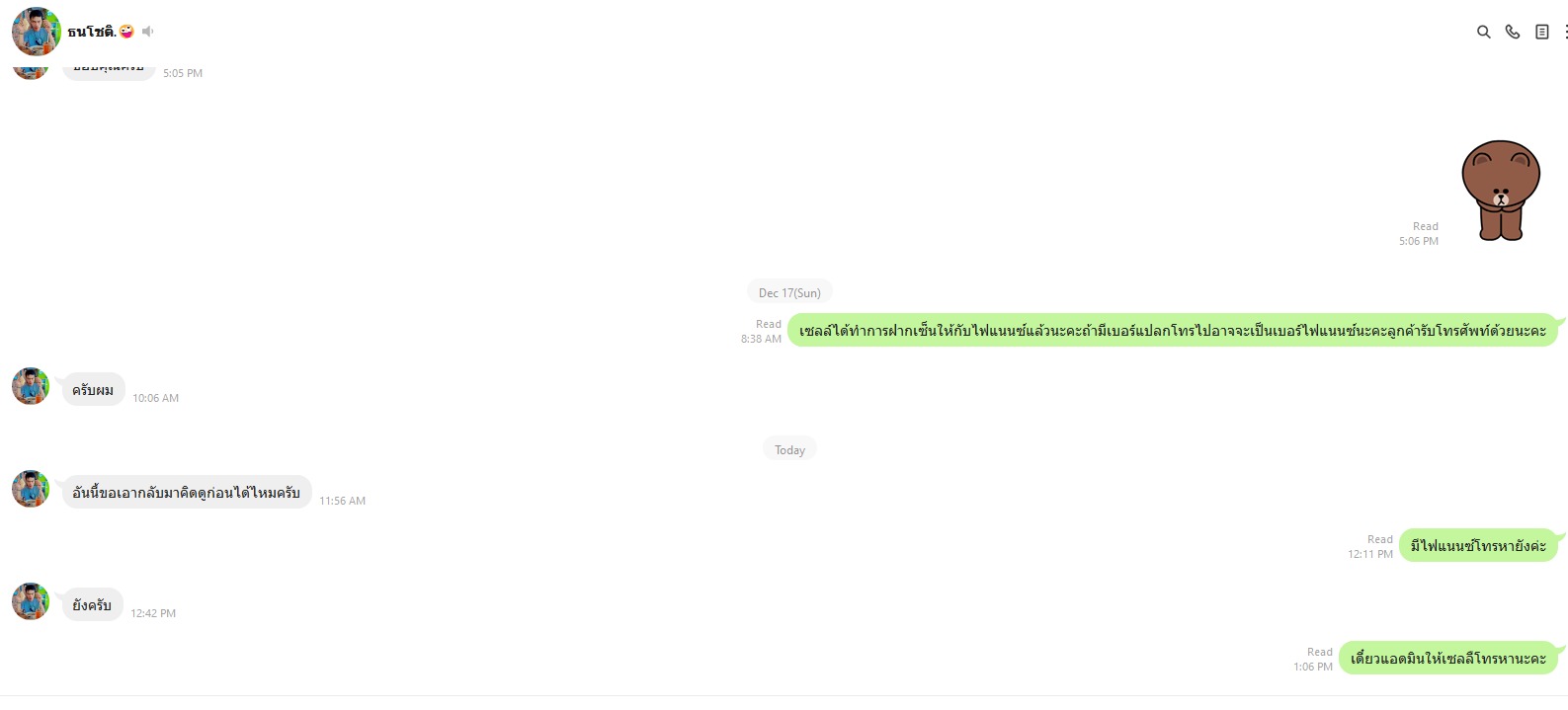The height and width of the screenshot is (710, 1568).
Task: Open sender avatar beside the 10:06 AM message
Action: pyautogui.click(x=31, y=386)
